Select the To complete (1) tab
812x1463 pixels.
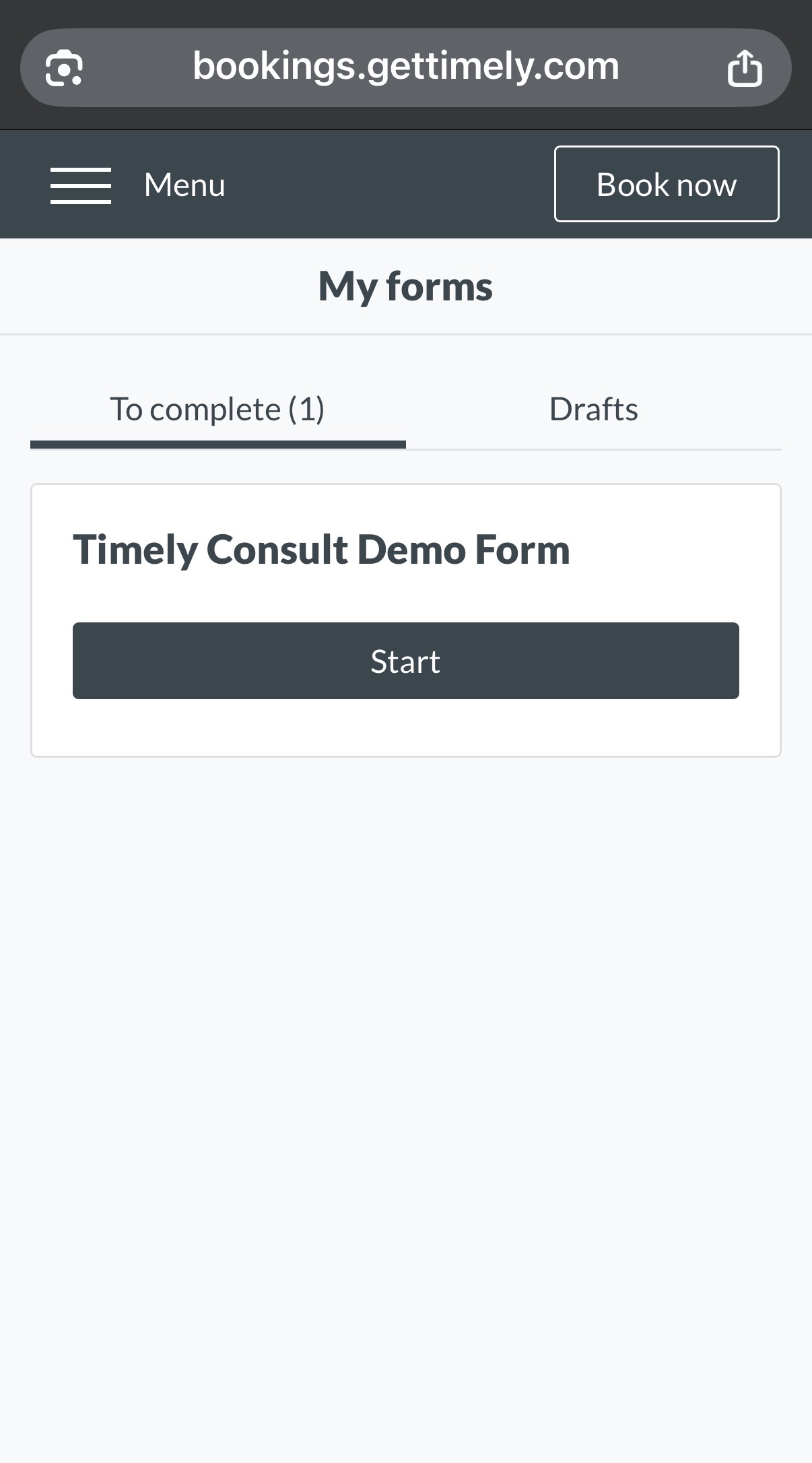pyautogui.click(x=217, y=410)
